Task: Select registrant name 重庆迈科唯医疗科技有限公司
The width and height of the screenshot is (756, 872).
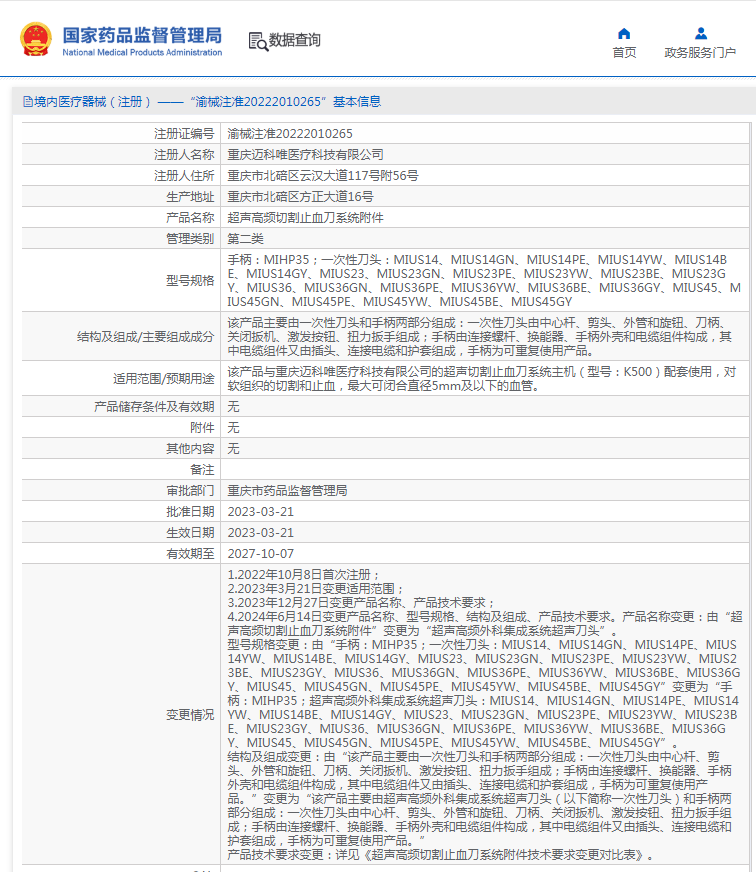Action: (x=305, y=155)
